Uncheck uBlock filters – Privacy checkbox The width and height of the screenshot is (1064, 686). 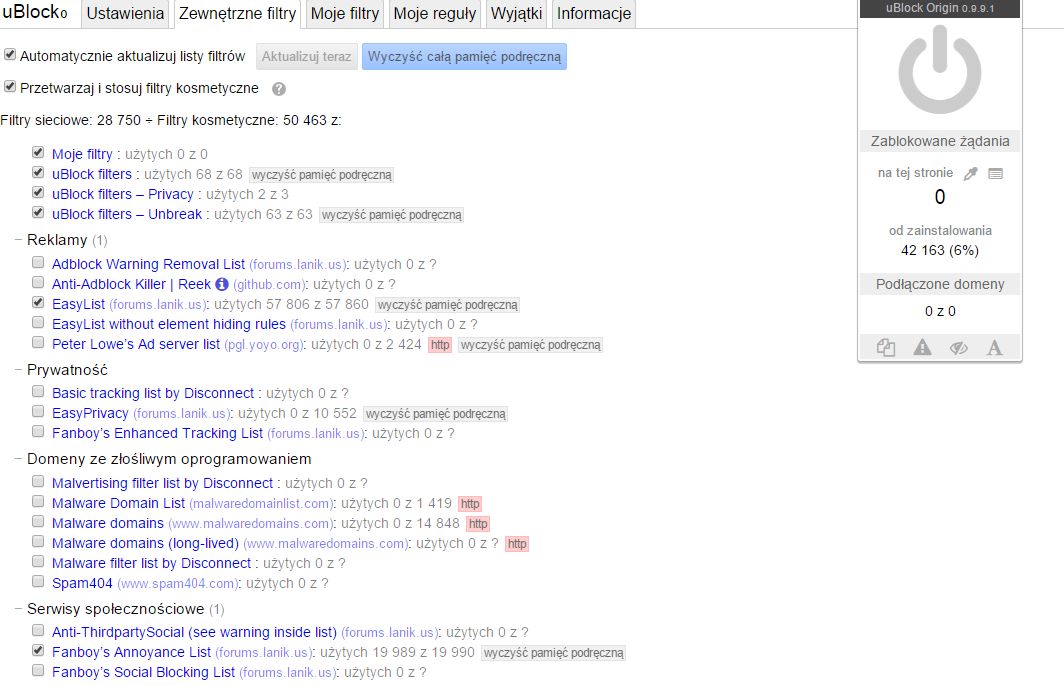(x=38, y=192)
